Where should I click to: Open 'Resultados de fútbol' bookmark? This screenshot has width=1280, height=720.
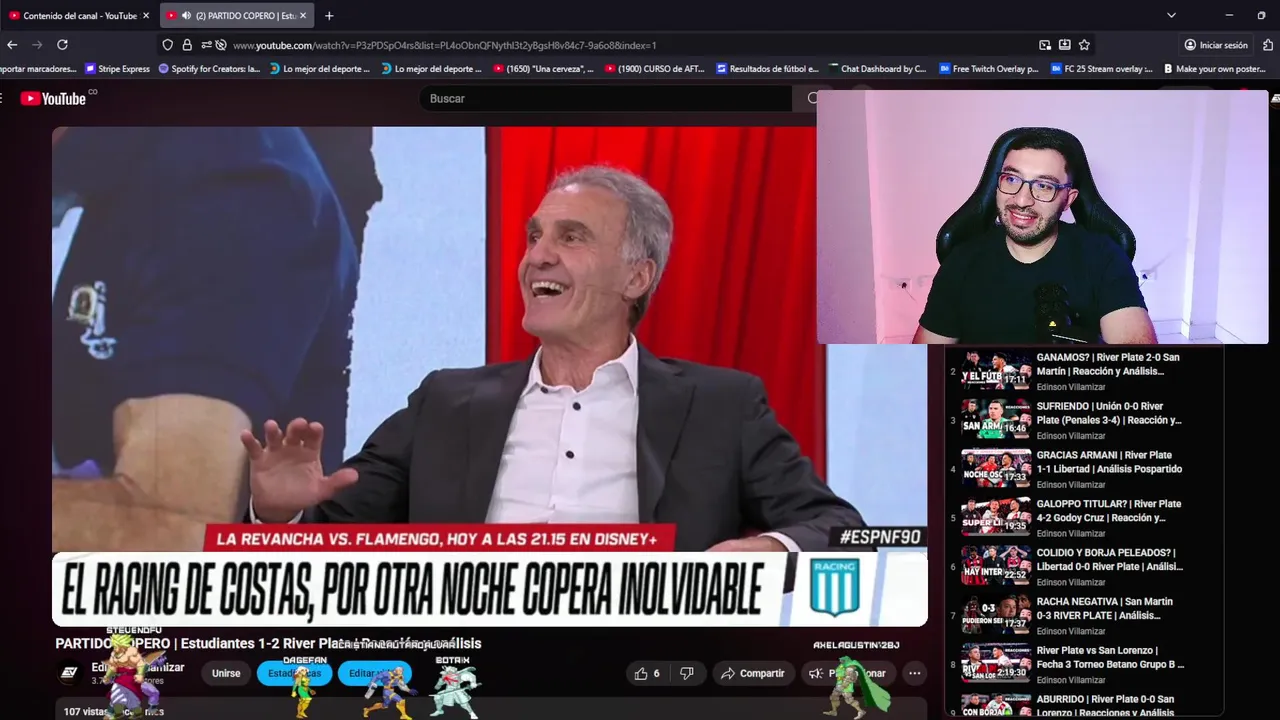766,69
